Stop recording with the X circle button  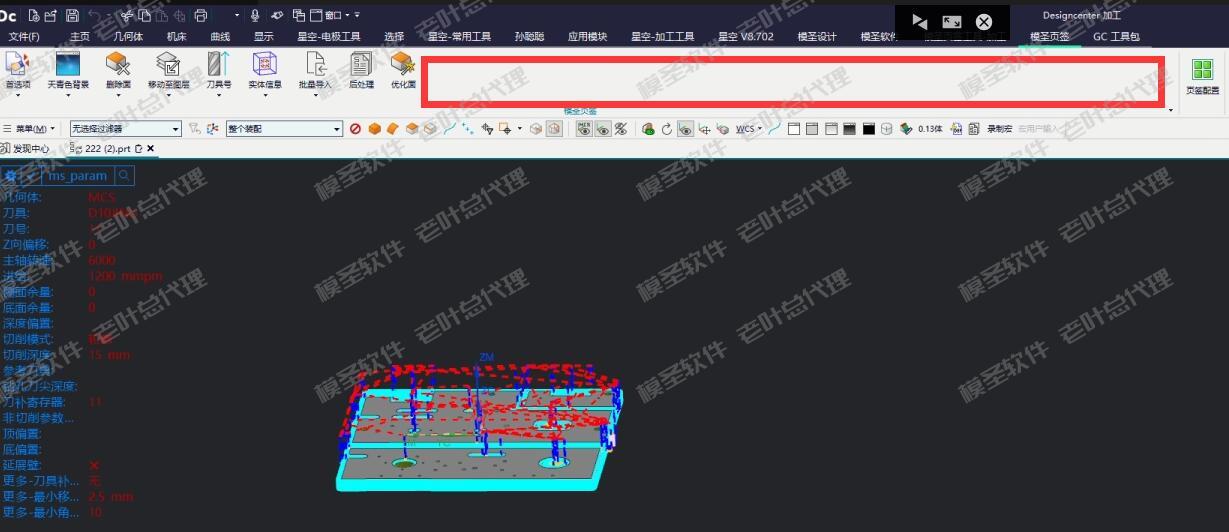pos(984,21)
